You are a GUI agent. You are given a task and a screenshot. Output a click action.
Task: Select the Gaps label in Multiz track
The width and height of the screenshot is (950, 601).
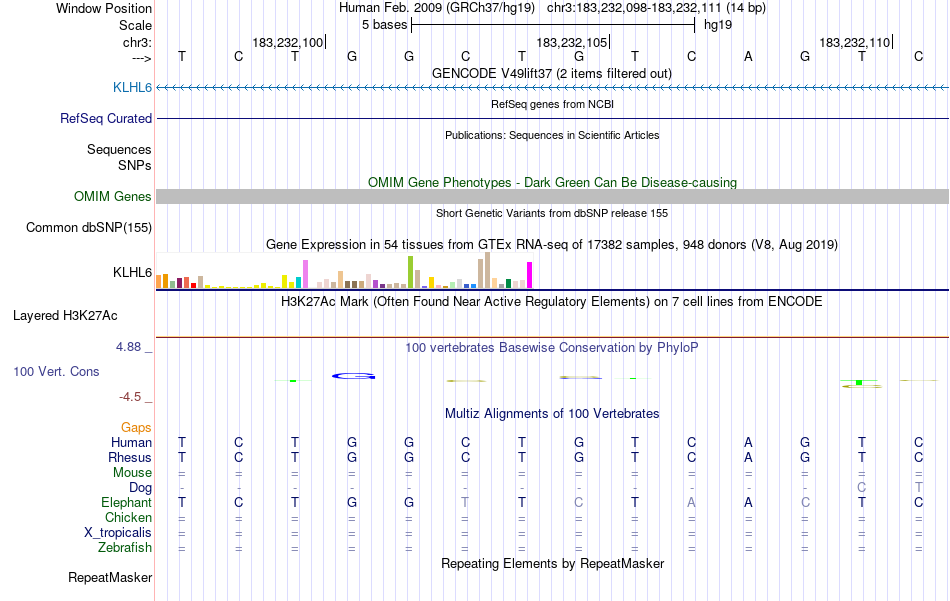coord(136,427)
